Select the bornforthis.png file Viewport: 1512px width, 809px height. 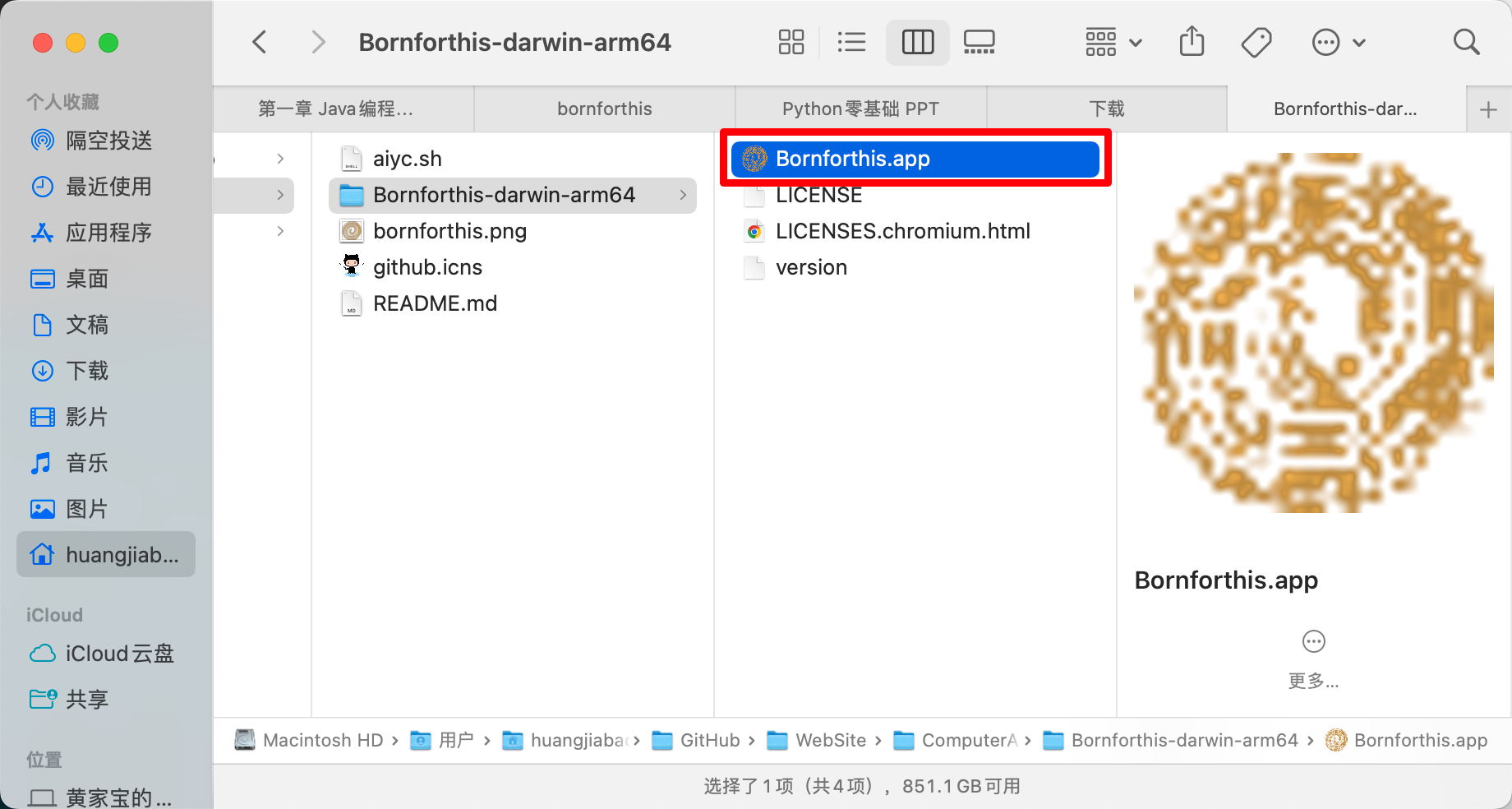click(513, 231)
